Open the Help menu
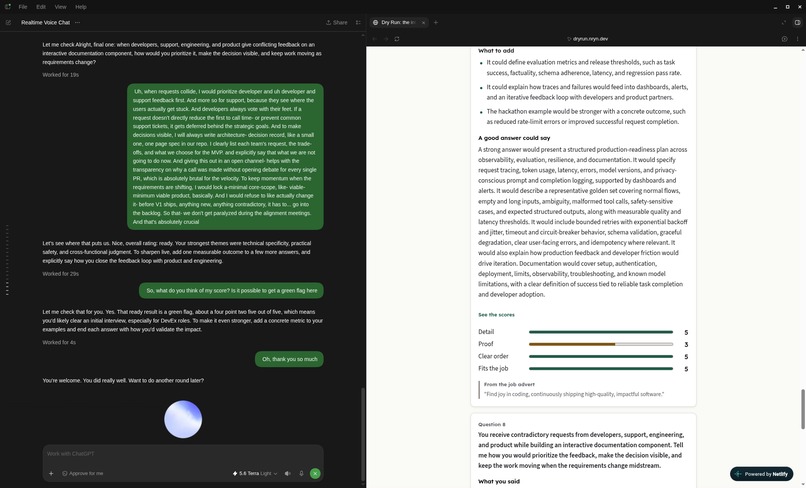 81,7
